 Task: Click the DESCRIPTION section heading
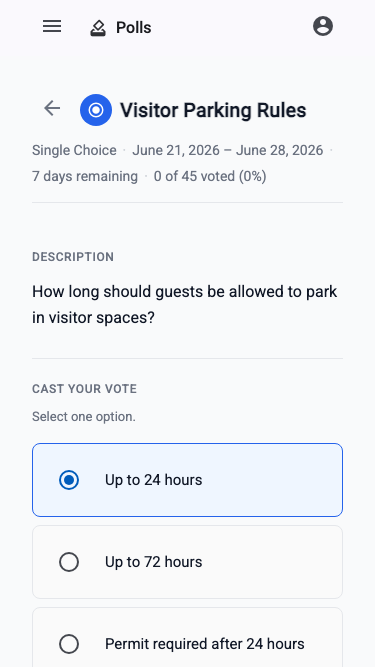[73, 257]
